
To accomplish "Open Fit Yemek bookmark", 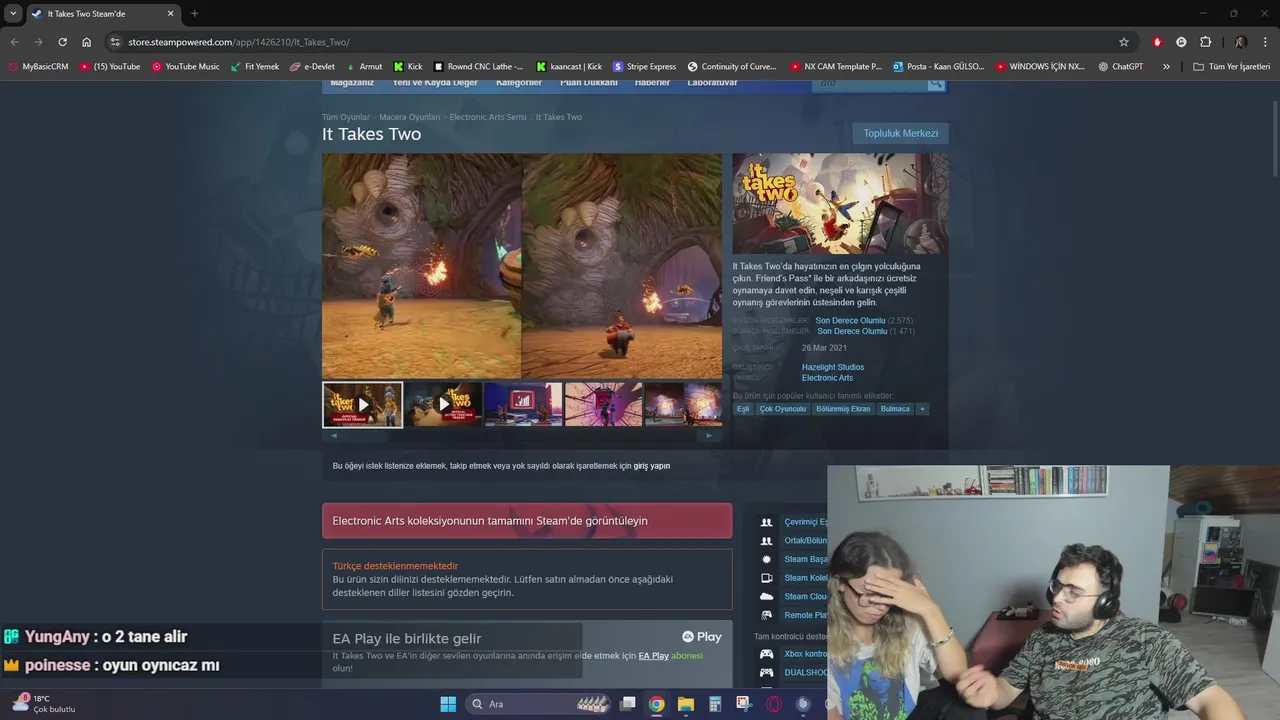I will 255,67.
